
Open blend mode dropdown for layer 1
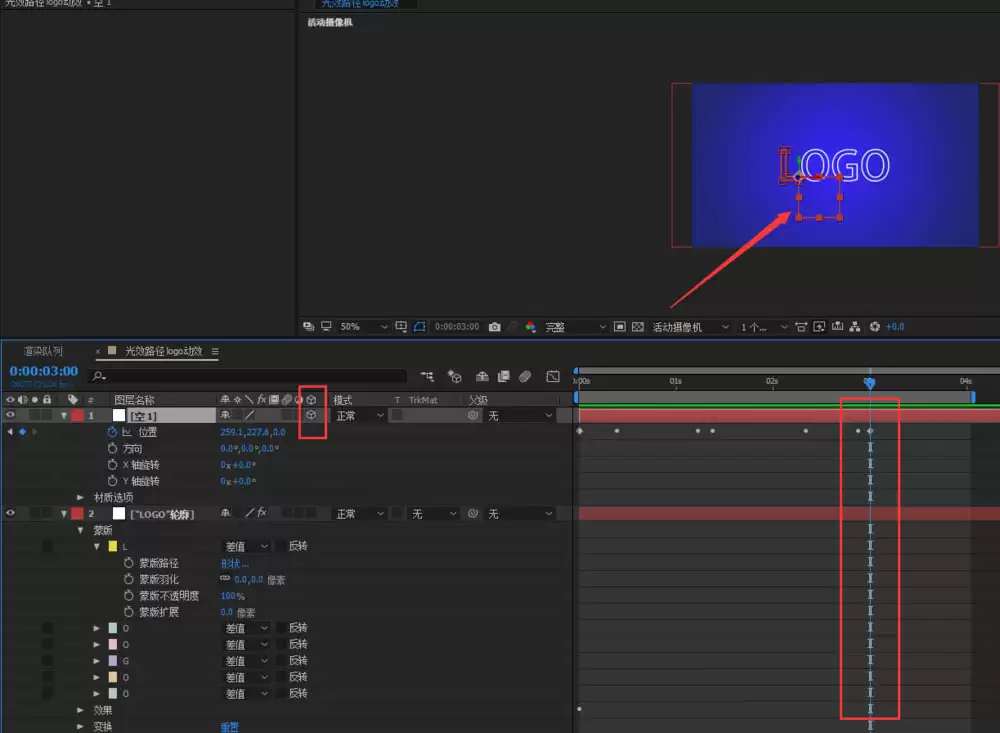[359, 416]
